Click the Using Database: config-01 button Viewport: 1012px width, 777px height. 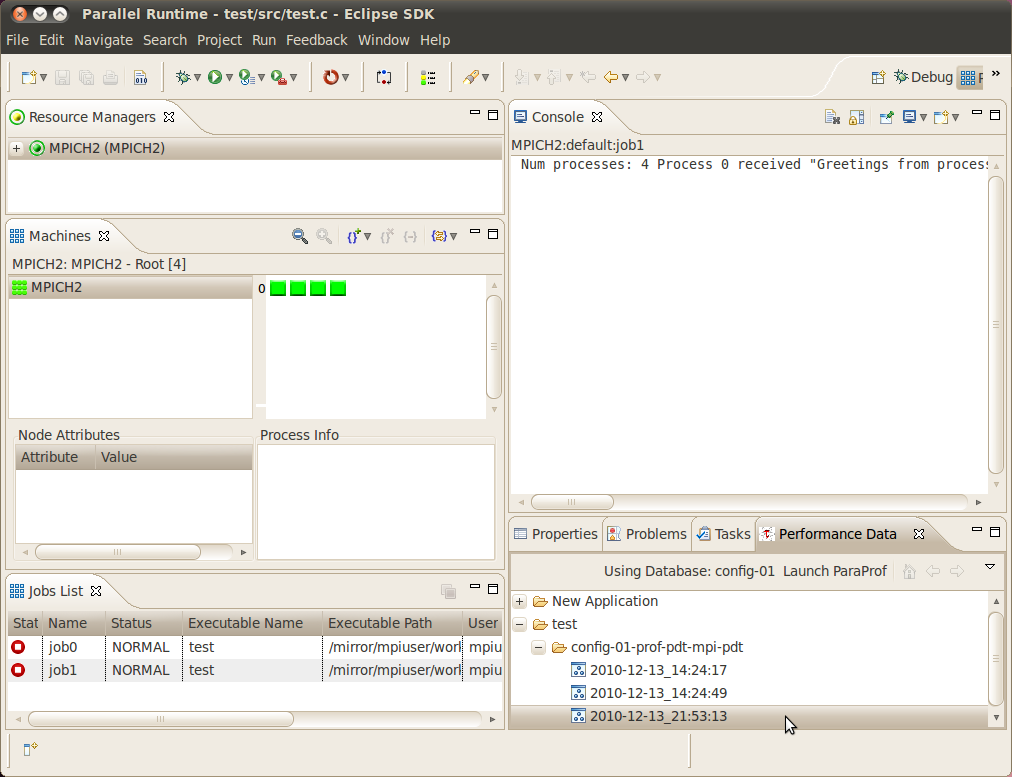coord(689,571)
